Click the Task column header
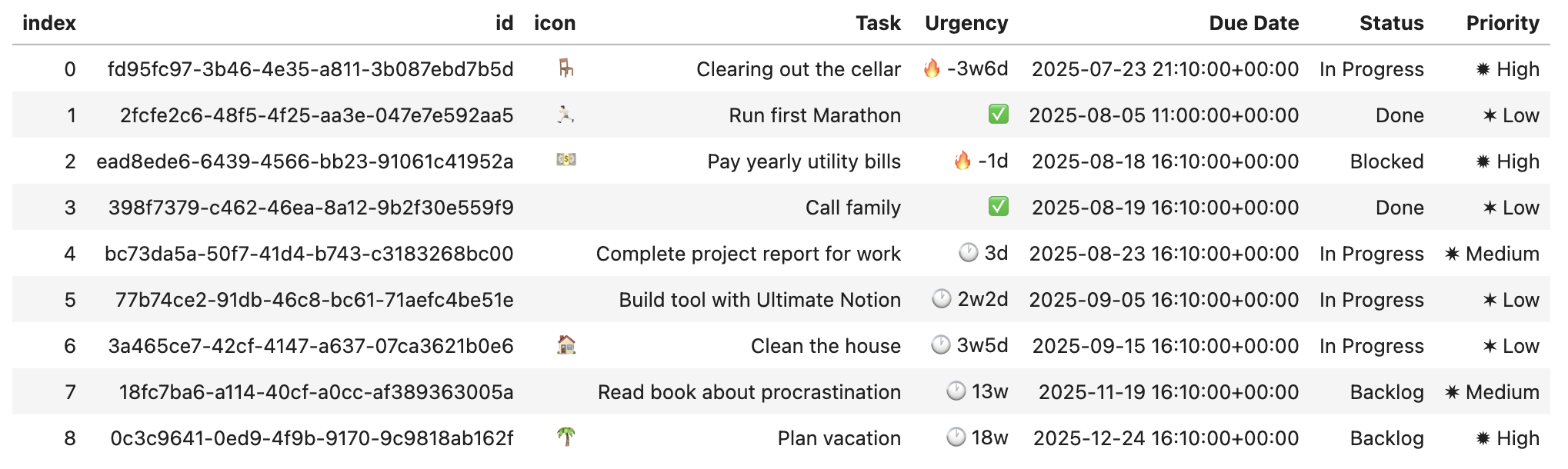The width and height of the screenshot is (1568, 469). point(878,23)
